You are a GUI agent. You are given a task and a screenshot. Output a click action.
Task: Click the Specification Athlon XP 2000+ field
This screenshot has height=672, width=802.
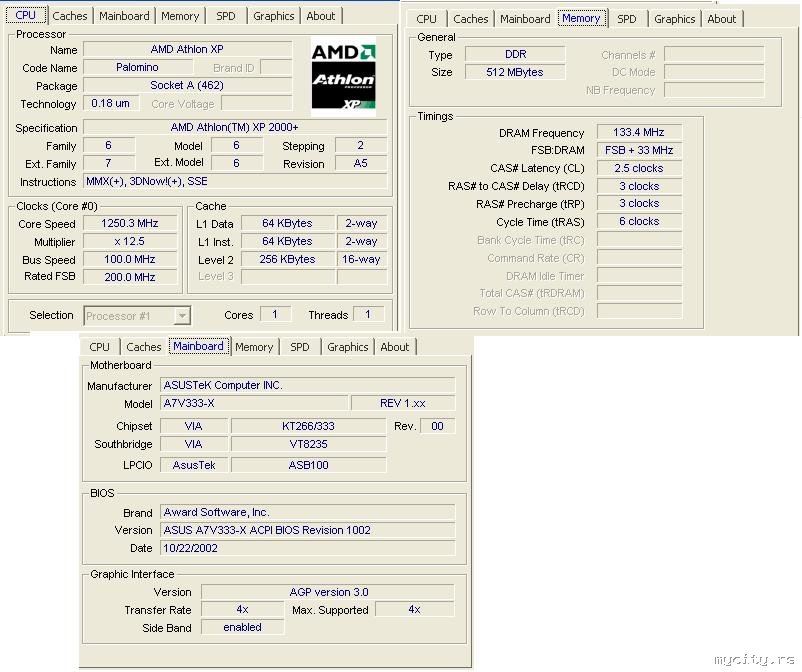pos(235,127)
